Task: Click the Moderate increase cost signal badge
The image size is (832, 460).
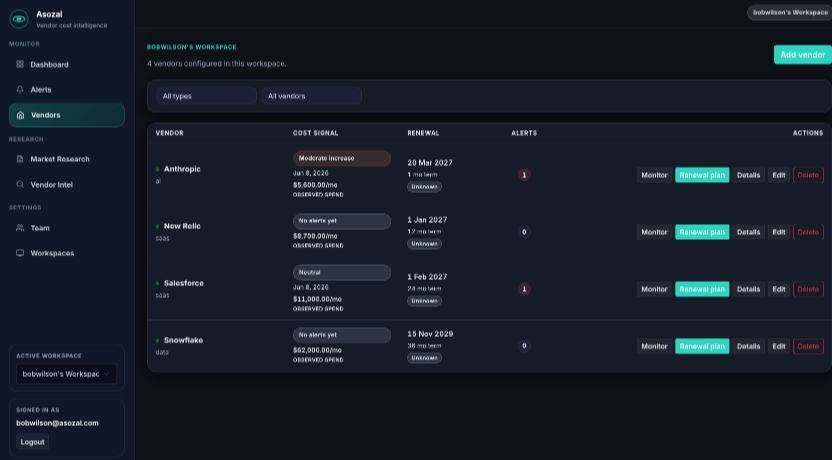Action: tap(342, 158)
